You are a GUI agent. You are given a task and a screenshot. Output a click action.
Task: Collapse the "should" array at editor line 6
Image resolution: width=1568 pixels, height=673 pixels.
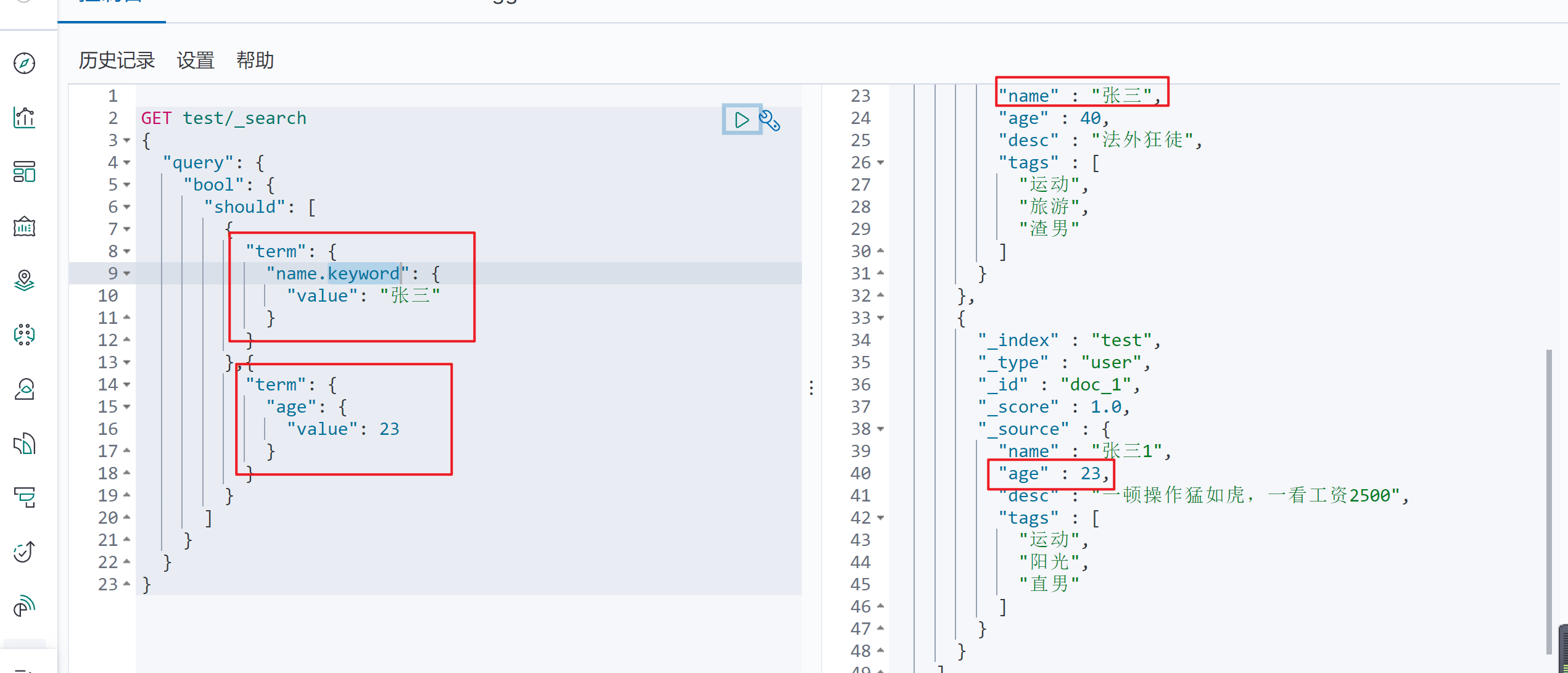[x=126, y=207]
